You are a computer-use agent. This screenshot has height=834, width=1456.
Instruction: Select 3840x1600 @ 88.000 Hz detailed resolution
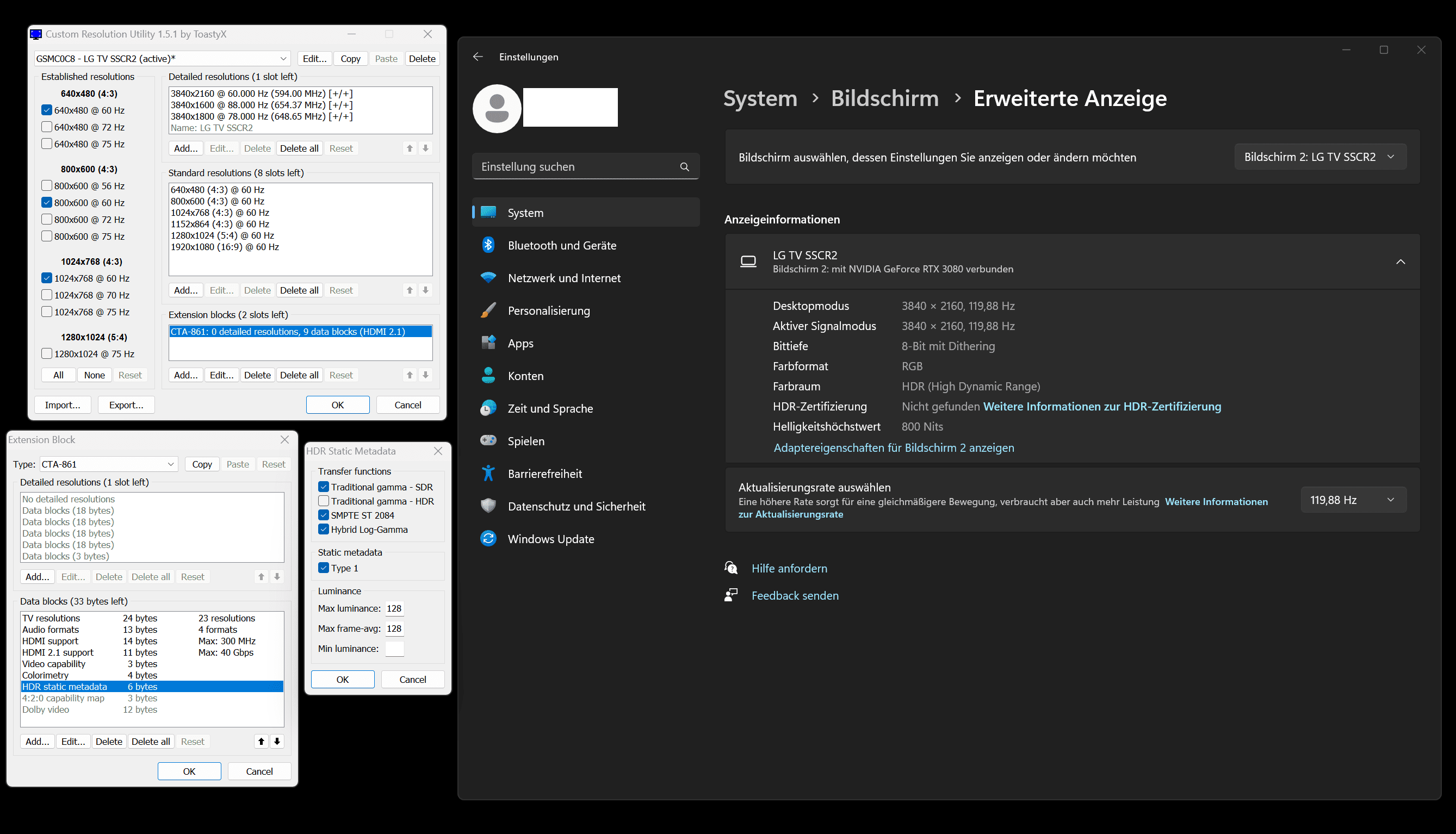coord(300,105)
